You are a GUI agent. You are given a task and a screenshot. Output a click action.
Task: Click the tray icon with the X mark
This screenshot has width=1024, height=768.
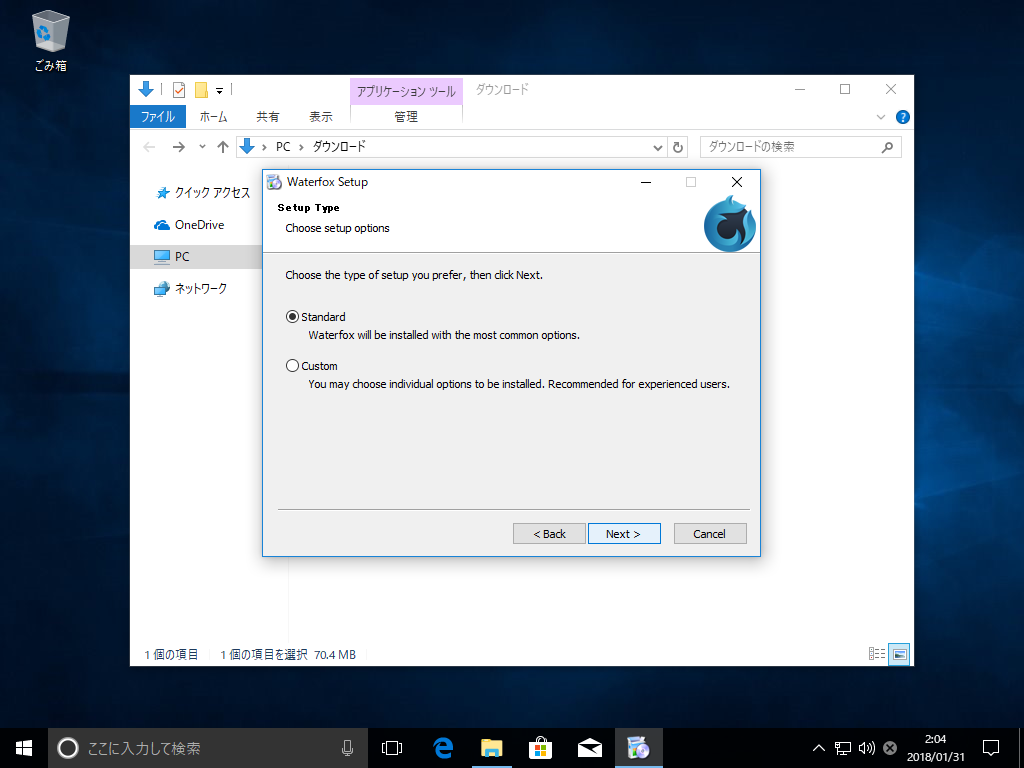coord(889,748)
